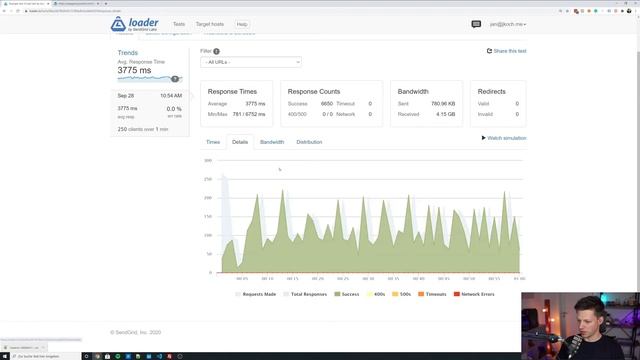The height and width of the screenshot is (360, 640).
Task: Click the loader logo in the header
Action: [x=134, y=24]
